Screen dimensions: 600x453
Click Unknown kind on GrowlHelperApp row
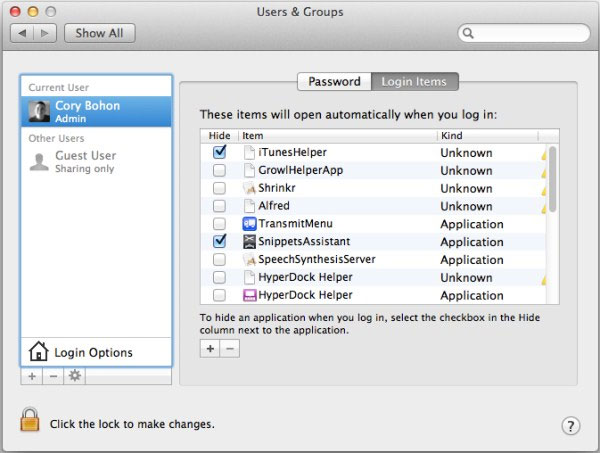pos(466,171)
